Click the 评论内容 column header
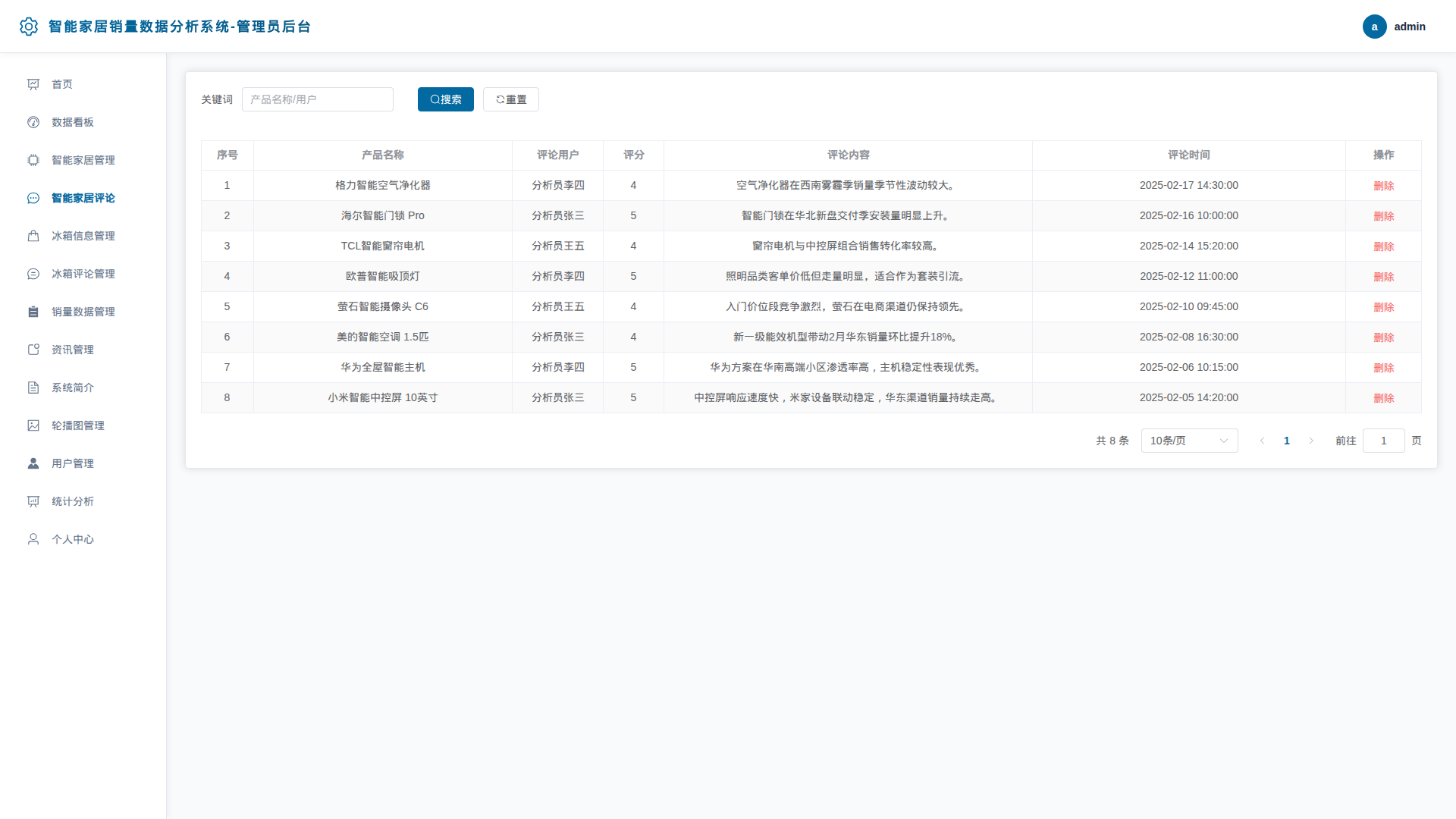Viewport: 1456px width, 819px height. coord(848,155)
